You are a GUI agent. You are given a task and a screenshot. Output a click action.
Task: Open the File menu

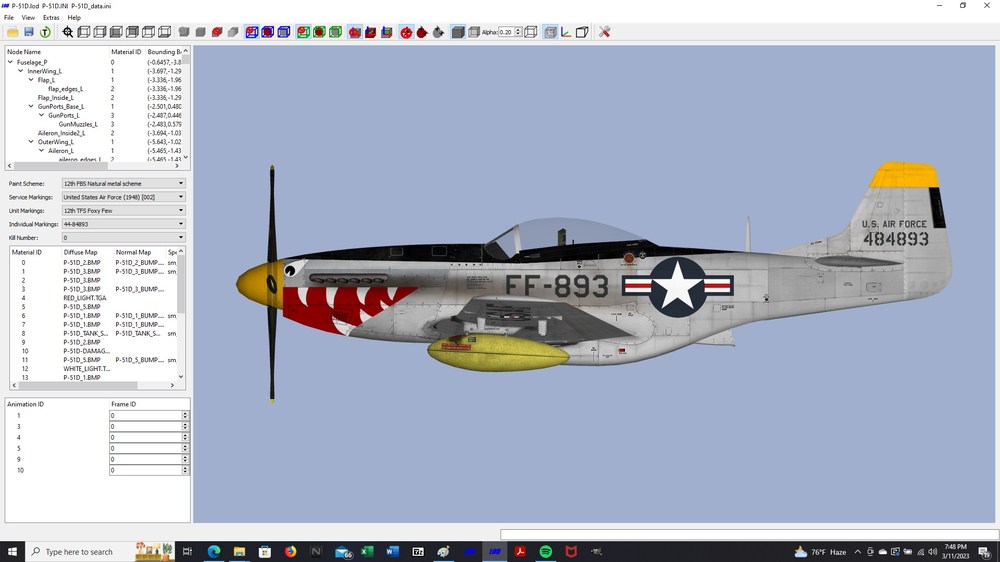tap(9, 18)
